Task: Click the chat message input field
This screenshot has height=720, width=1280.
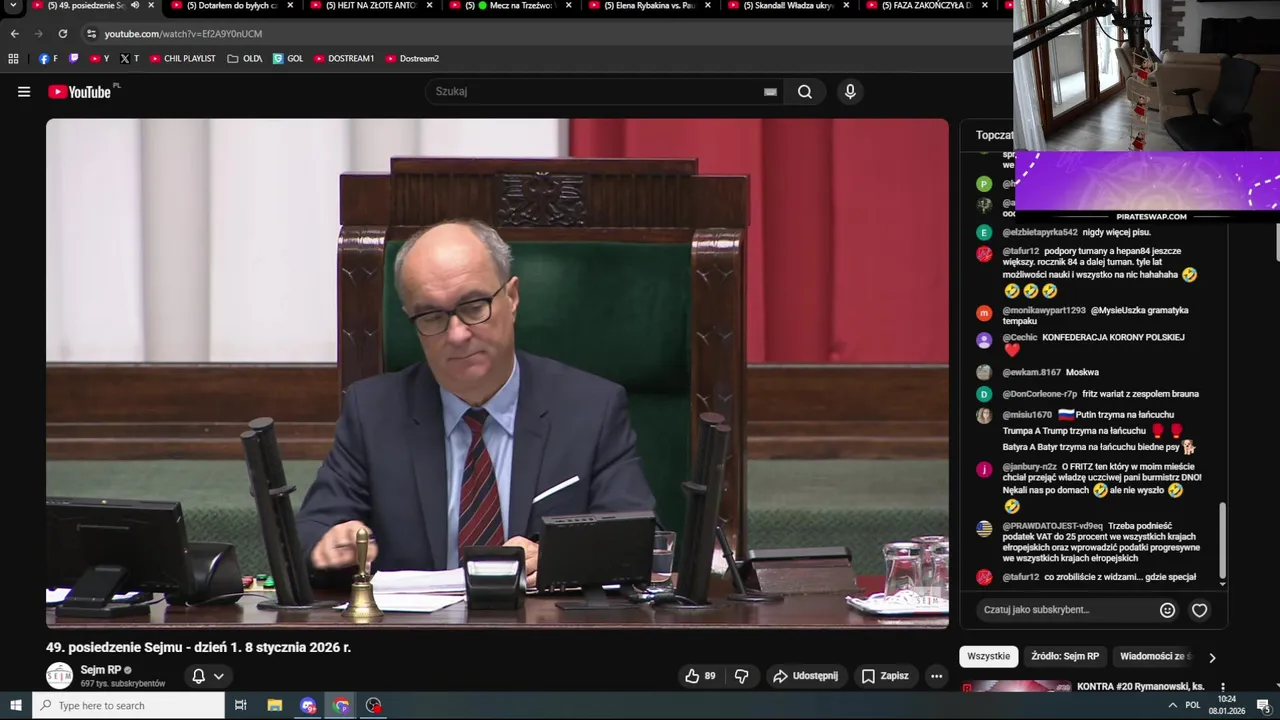Action: click(1065, 610)
